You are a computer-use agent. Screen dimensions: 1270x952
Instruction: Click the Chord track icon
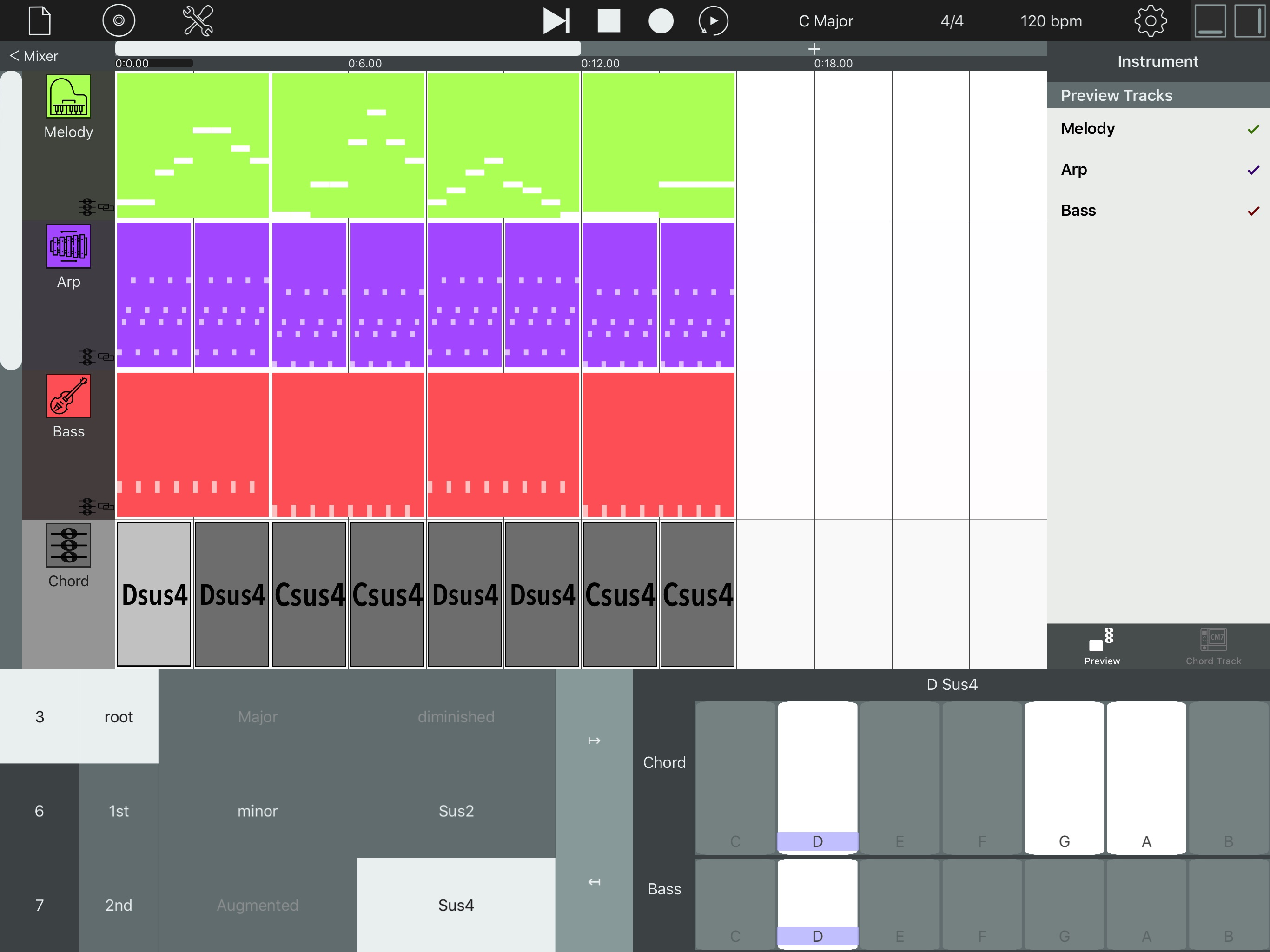68,545
